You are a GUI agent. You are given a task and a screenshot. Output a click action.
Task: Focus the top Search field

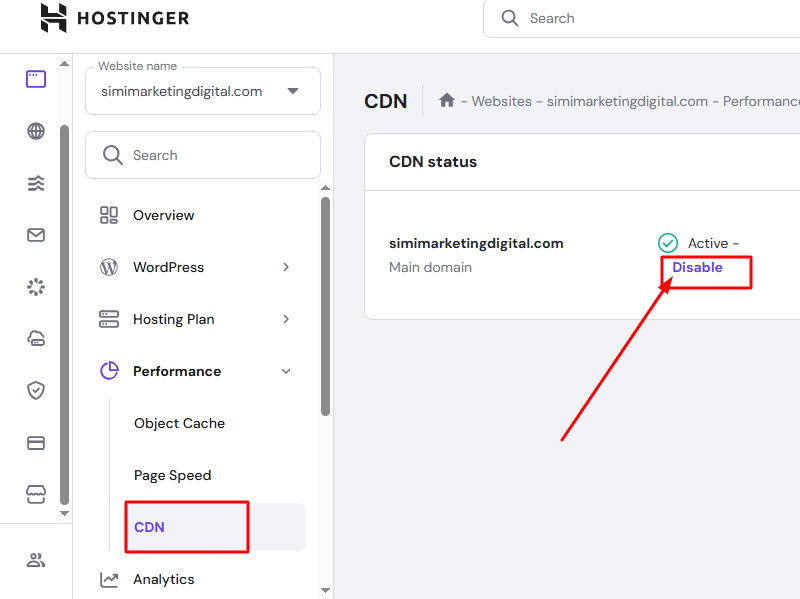(642, 18)
